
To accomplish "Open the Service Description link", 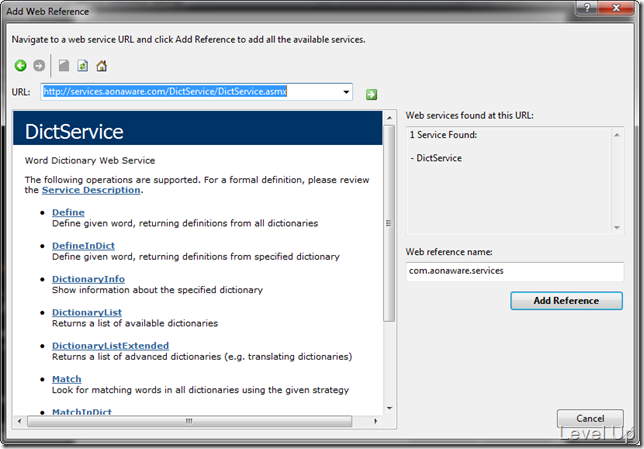I will click(91, 190).
